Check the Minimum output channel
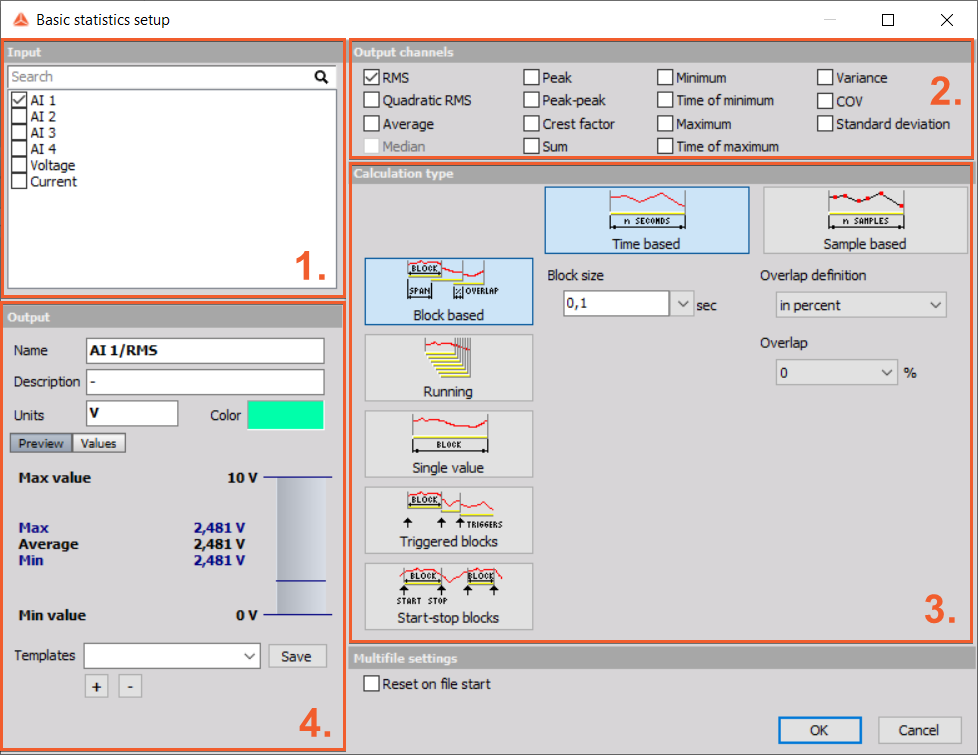Screen dimensions: 978x755 665,77
